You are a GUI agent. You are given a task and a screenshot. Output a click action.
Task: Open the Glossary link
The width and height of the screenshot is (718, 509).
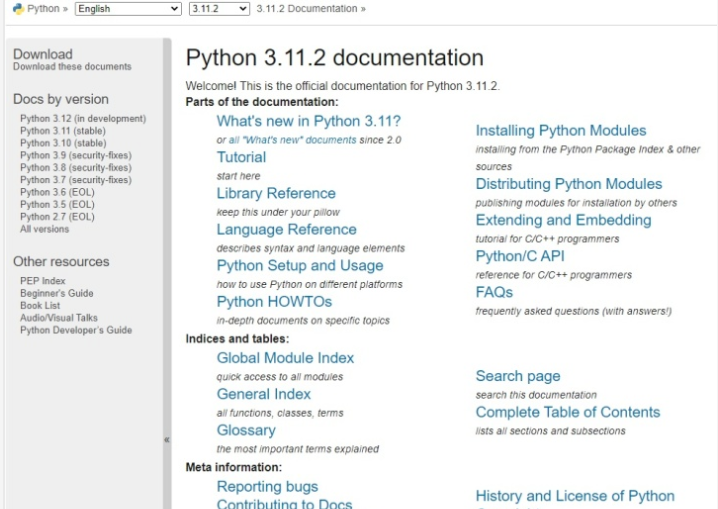pos(246,431)
